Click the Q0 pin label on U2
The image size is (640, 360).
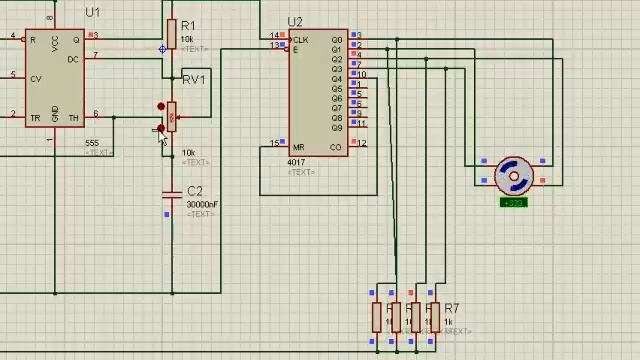pyautogui.click(x=337, y=40)
